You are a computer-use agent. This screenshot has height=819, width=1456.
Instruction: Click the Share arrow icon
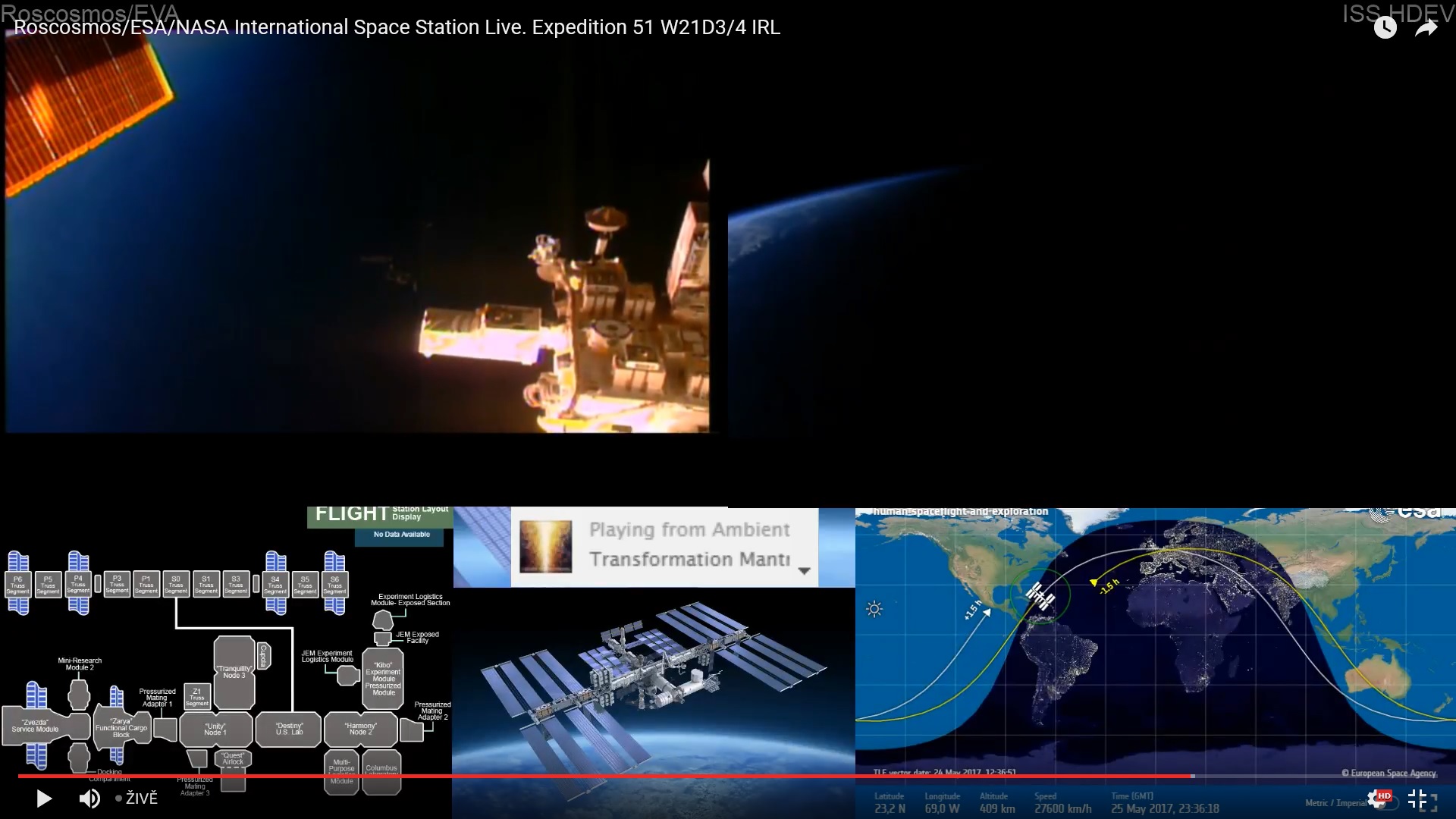[x=1426, y=28]
